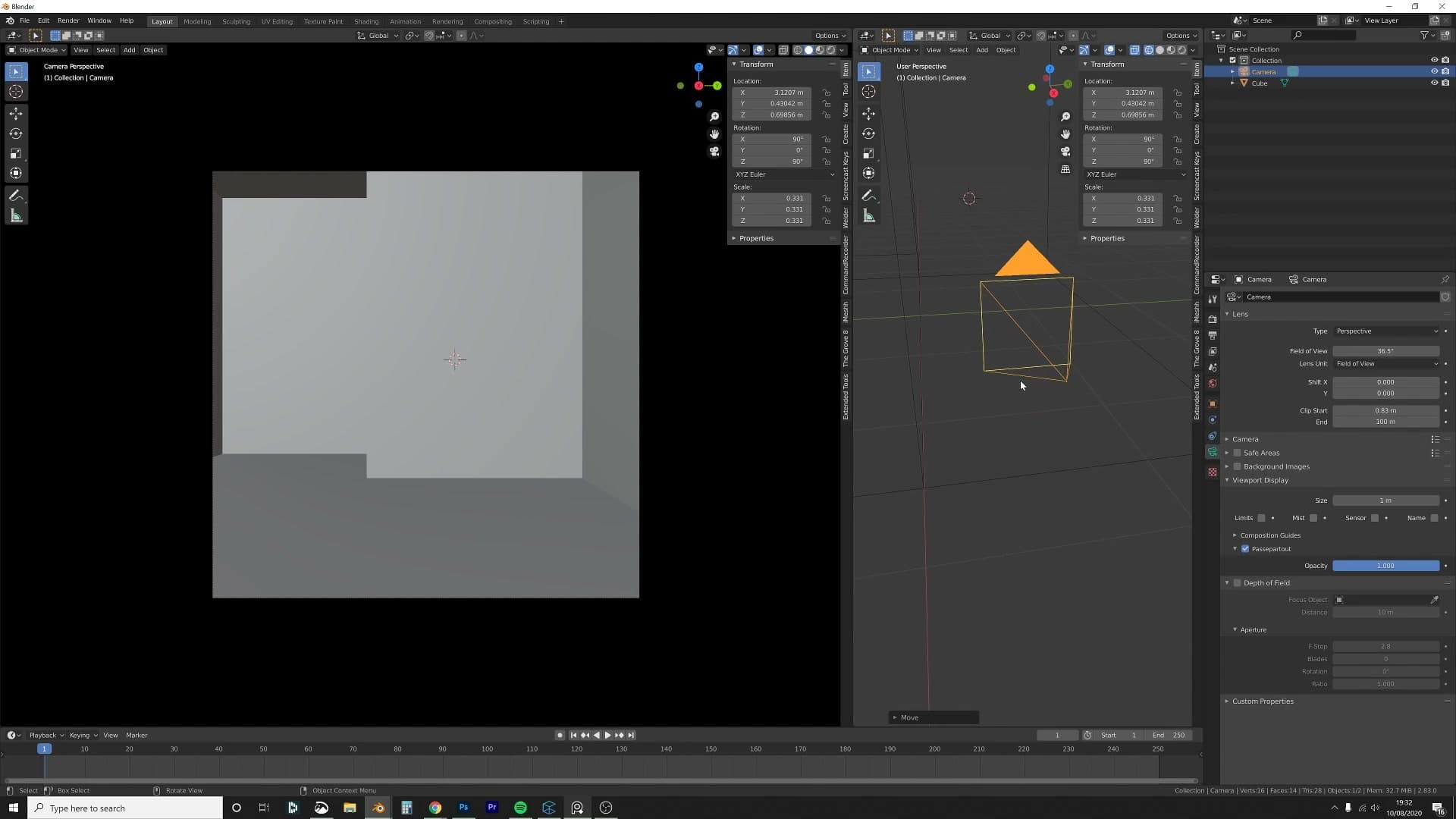The width and height of the screenshot is (1456, 819).
Task: Select the Annotate tool in left viewport
Action: 16,196
